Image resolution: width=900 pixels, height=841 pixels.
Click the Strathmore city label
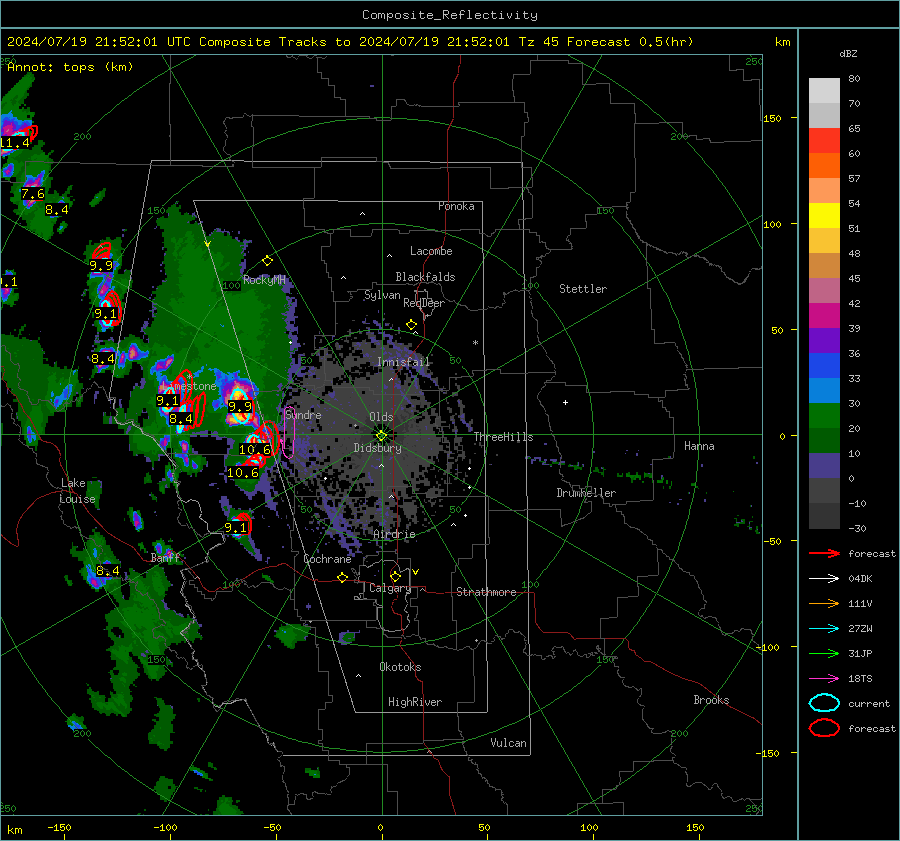486,592
